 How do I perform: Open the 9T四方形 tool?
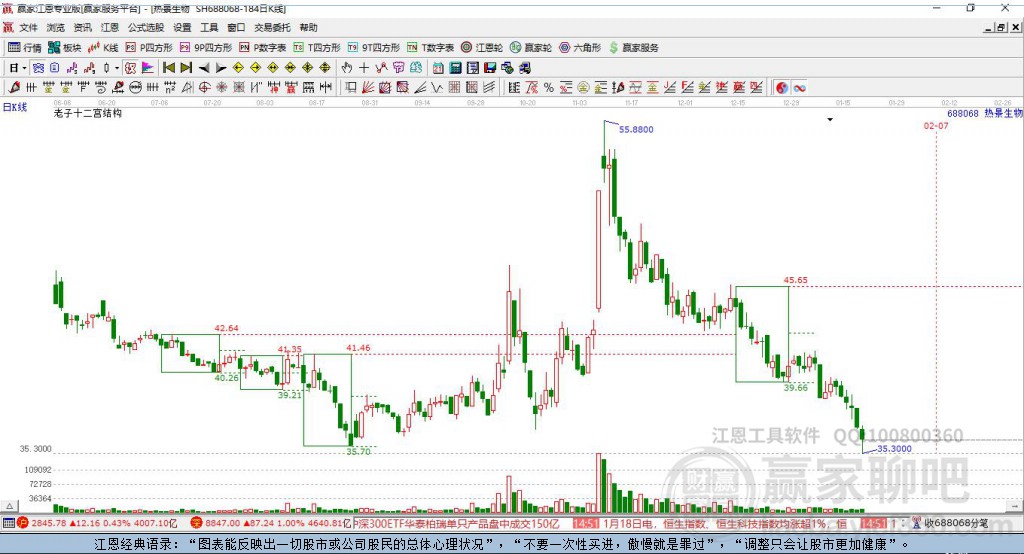click(x=374, y=48)
